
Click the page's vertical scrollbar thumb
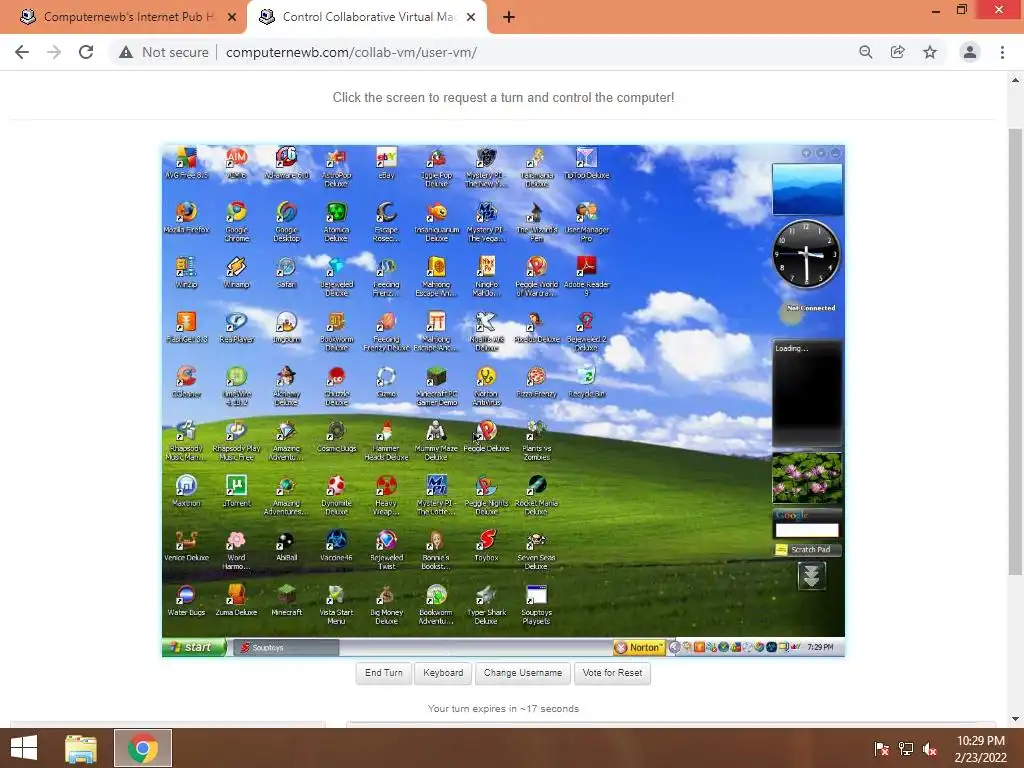1015,351
